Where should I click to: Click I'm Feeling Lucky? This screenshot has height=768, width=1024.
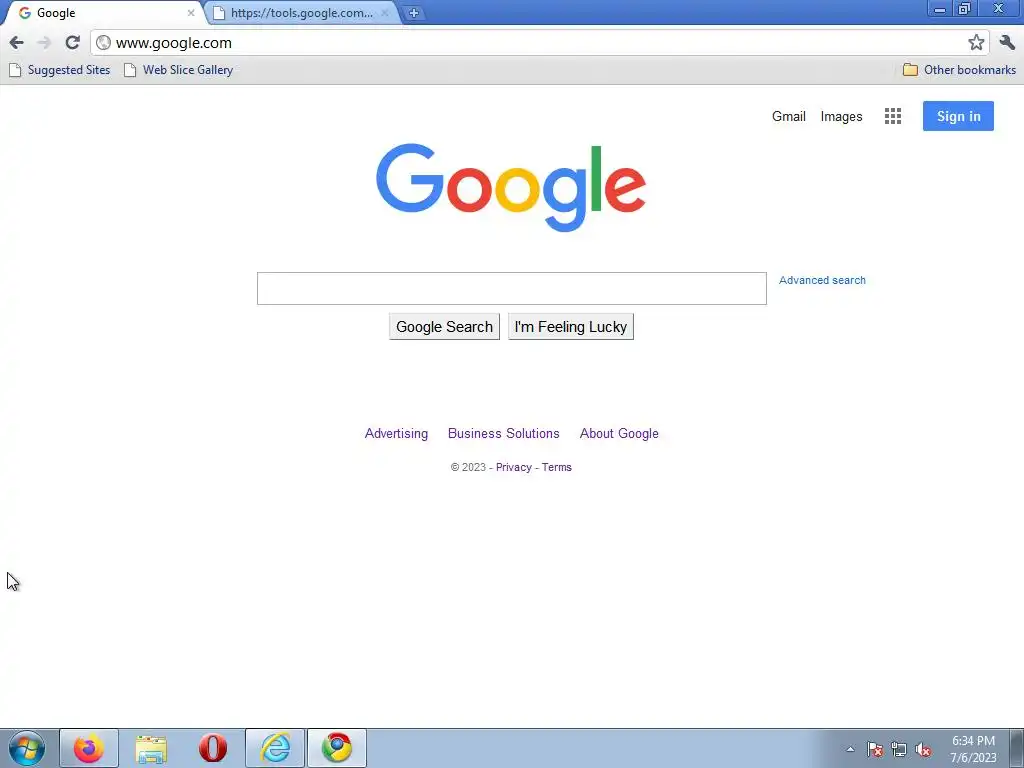(571, 327)
